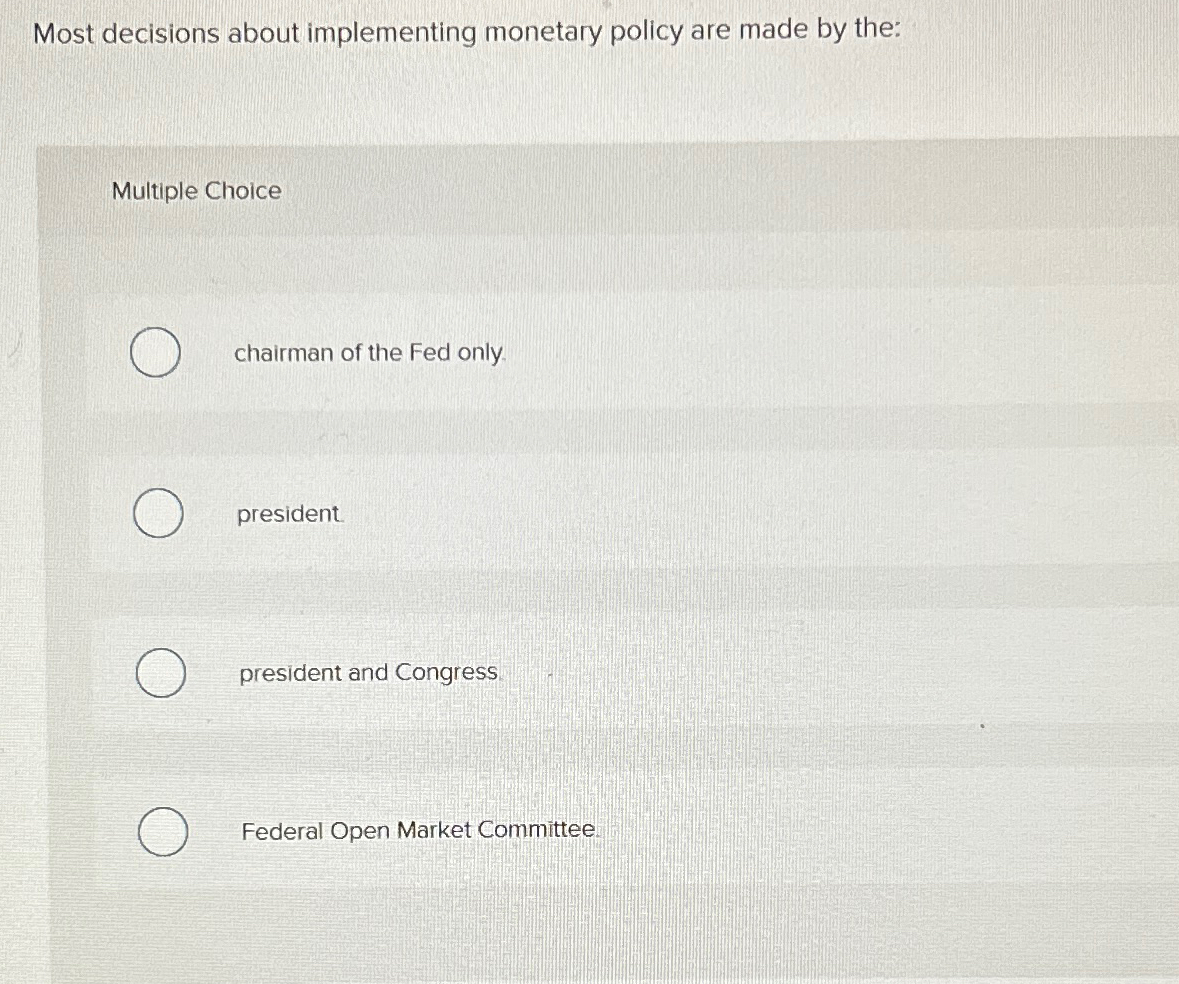Choose the answer 'president and Congress'
Image resolution: width=1179 pixels, height=984 pixels.
point(366,672)
